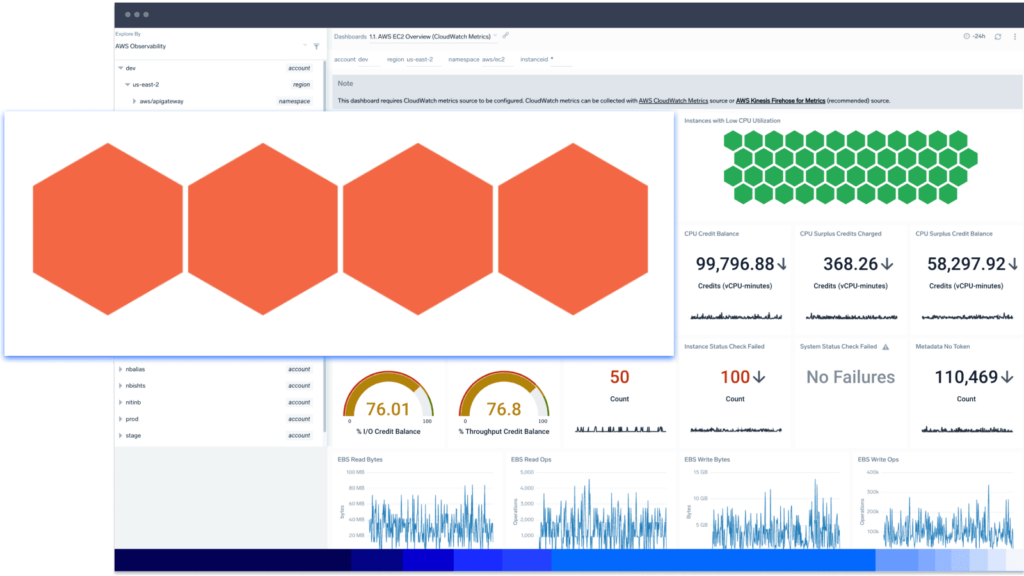Open the dashboard title dropdown arrow
This screenshot has height=576, width=1024.
pos(496,36)
